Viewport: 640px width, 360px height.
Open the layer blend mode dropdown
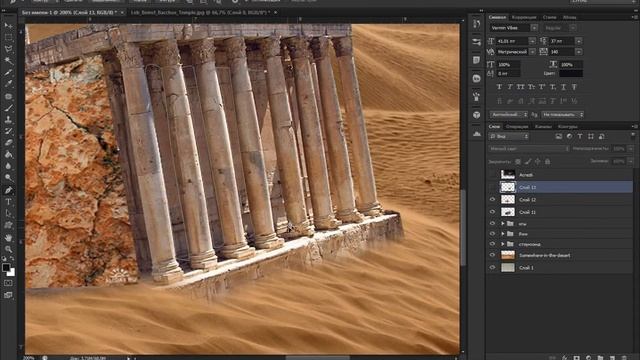[x=529, y=149]
